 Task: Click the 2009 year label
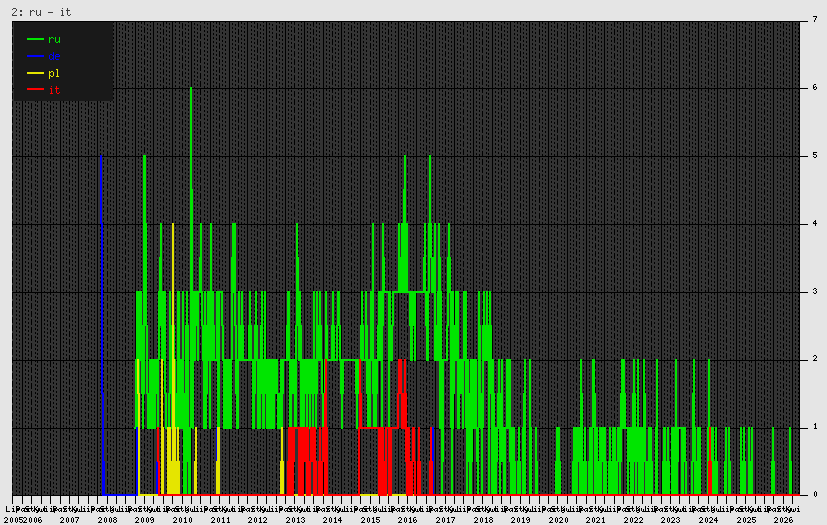click(x=145, y=520)
